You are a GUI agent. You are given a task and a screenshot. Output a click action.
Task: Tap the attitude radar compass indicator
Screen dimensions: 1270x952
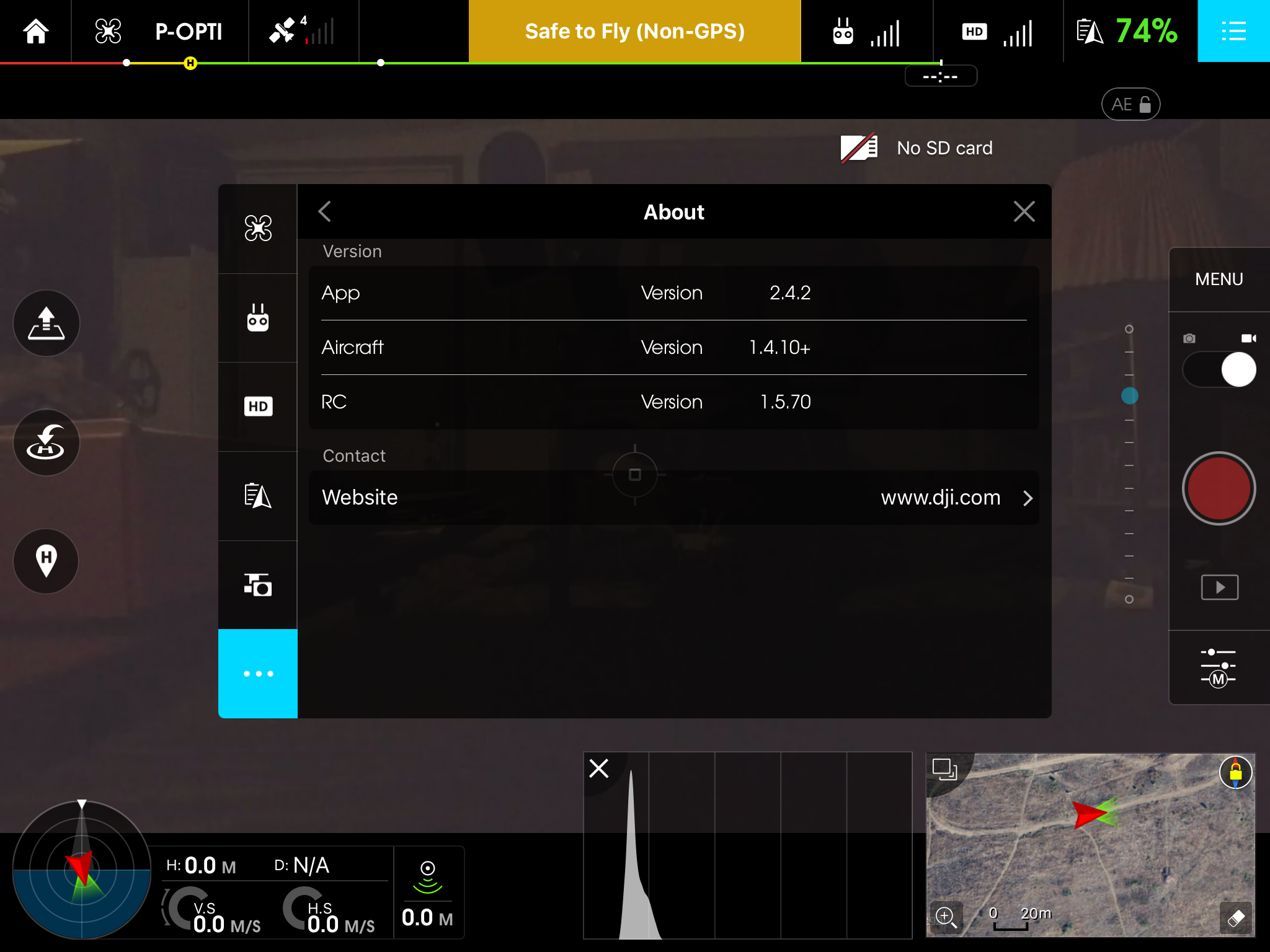pyautogui.click(x=82, y=870)
